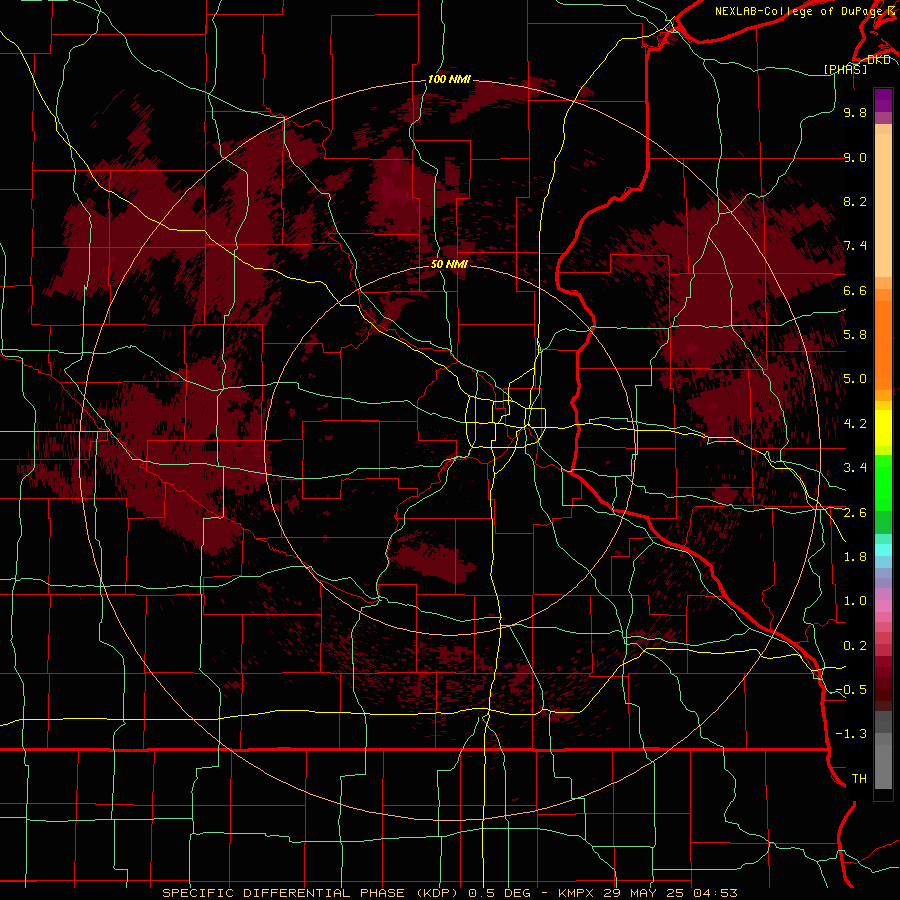Click the 0.2 value on the color scale

(x=855, y=646)
